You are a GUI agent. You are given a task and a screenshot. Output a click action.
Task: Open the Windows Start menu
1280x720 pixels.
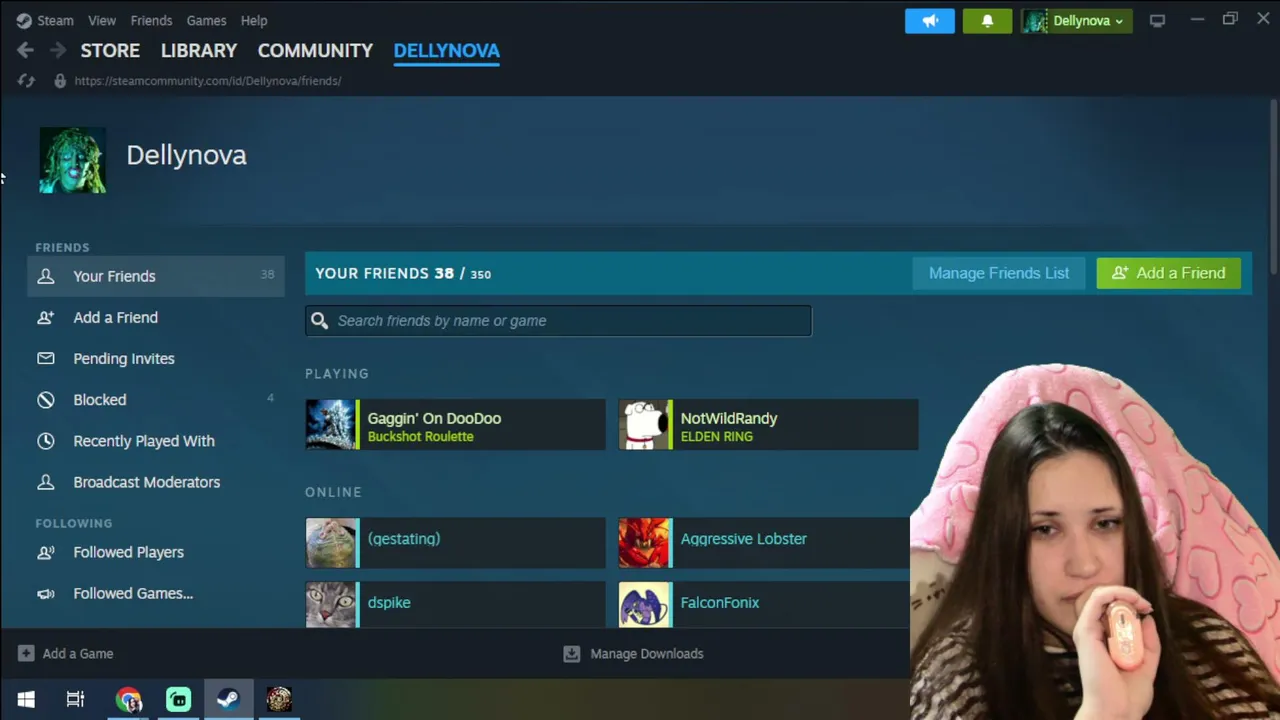click(26, 700)
